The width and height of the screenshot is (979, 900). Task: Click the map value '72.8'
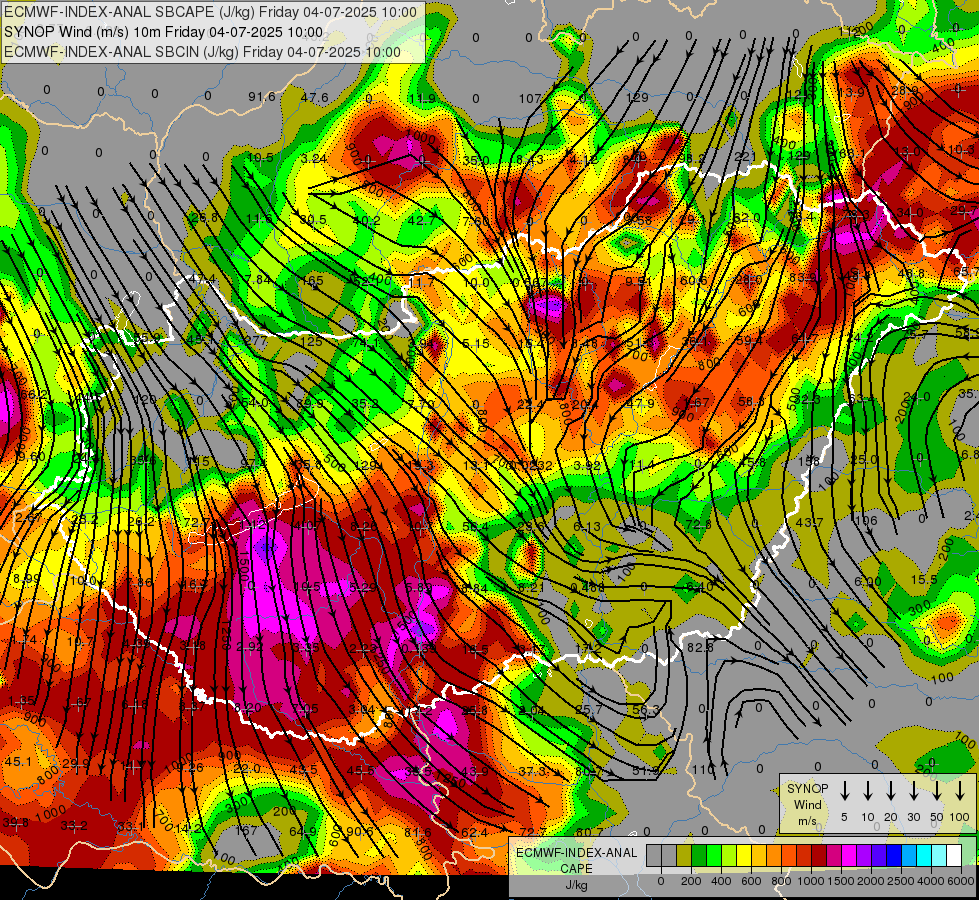[698, 524]
